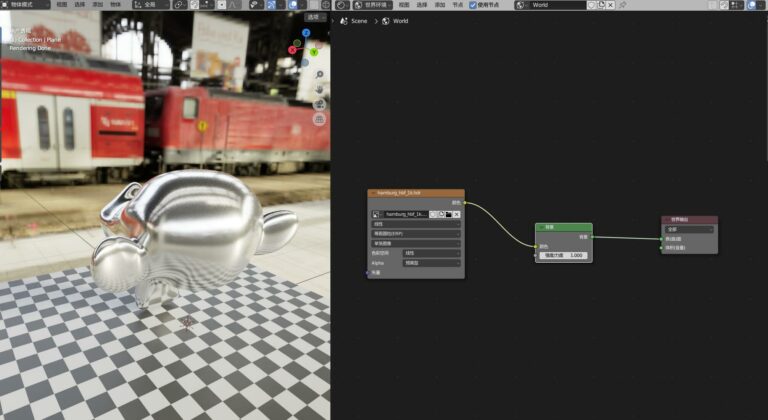Switch perspective/orthographic with the grid icon
This screenshot has width=768, height=420.
pos(319,119)
